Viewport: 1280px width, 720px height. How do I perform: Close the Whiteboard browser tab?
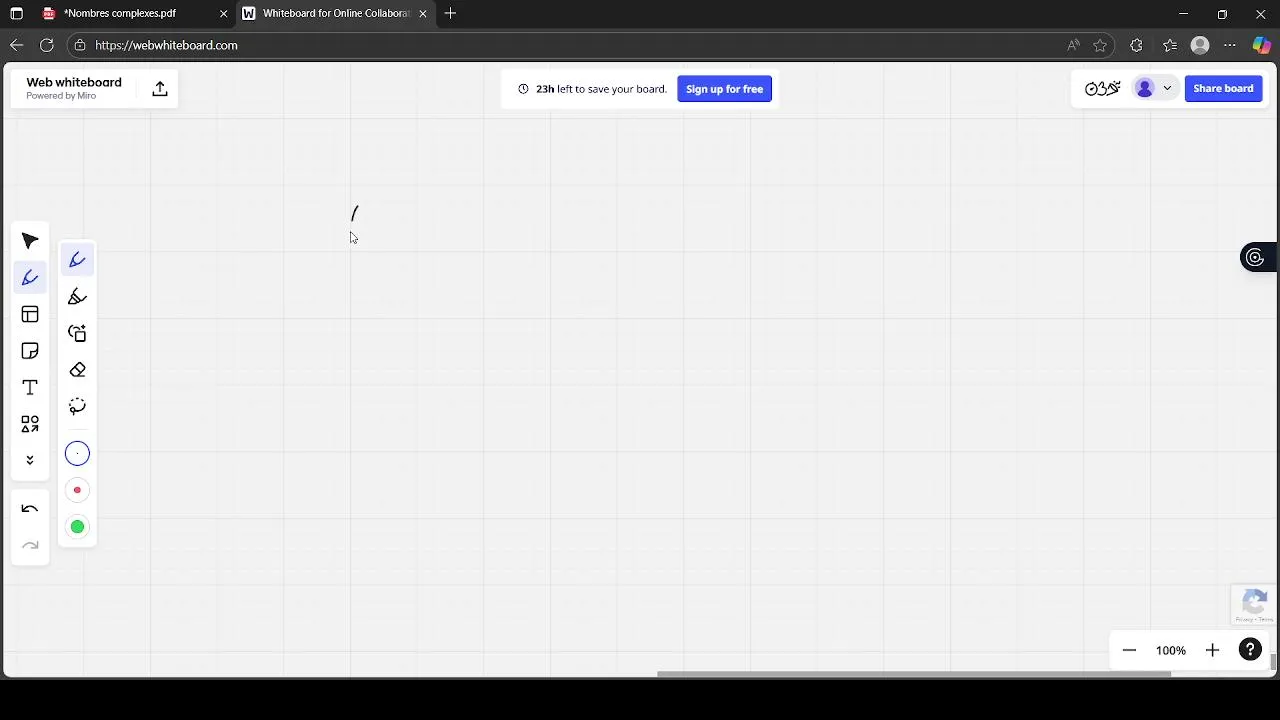pyautogui.click(x=423, y=14)
